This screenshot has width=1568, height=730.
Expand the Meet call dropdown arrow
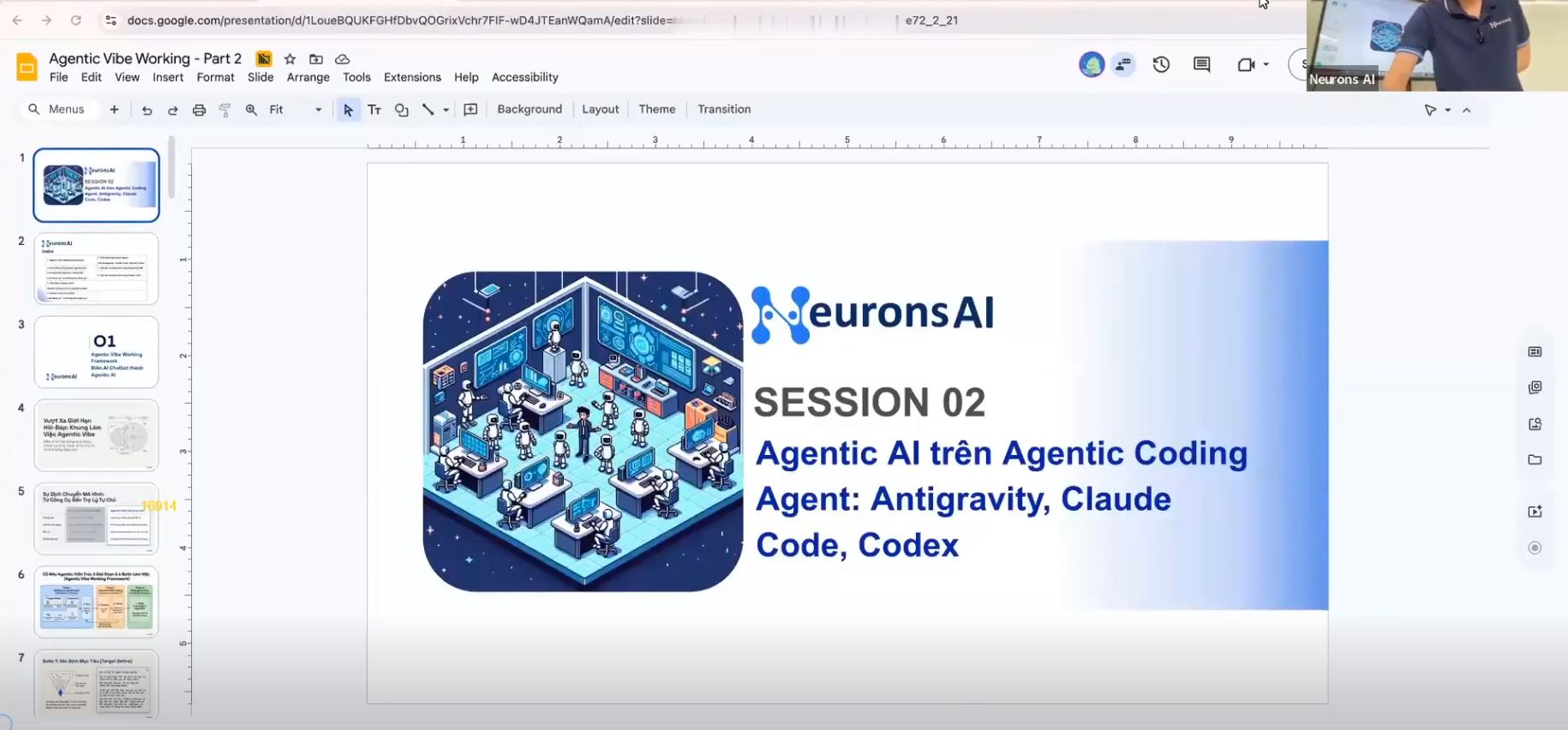(x=1266, y=64)
